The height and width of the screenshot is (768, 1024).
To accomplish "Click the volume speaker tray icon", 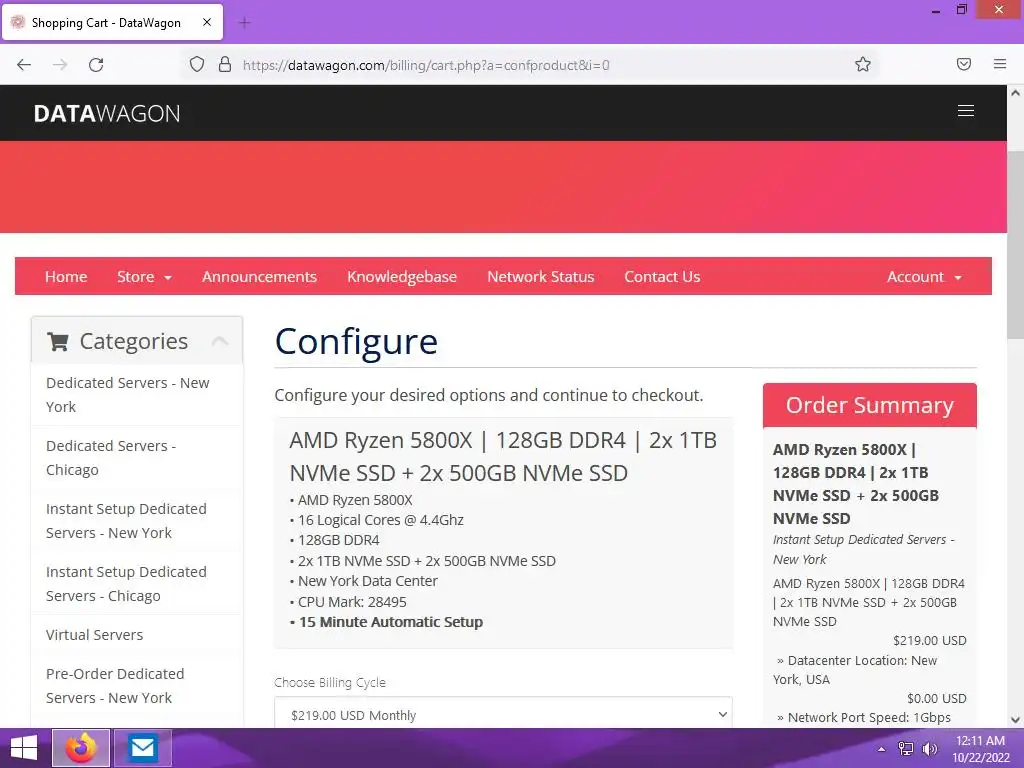I will pos(929,749).
